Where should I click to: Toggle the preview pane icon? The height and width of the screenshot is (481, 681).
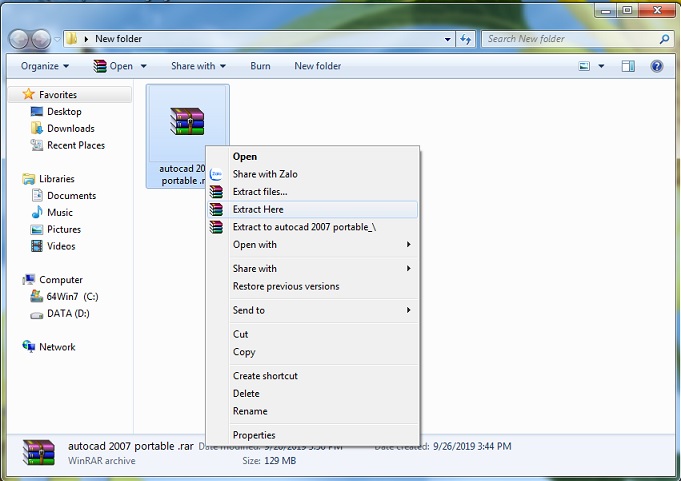pyautogui.click(x=628, y=66)
